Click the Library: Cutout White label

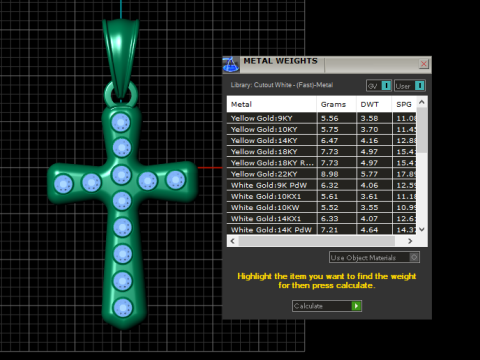tap(282, 85)
